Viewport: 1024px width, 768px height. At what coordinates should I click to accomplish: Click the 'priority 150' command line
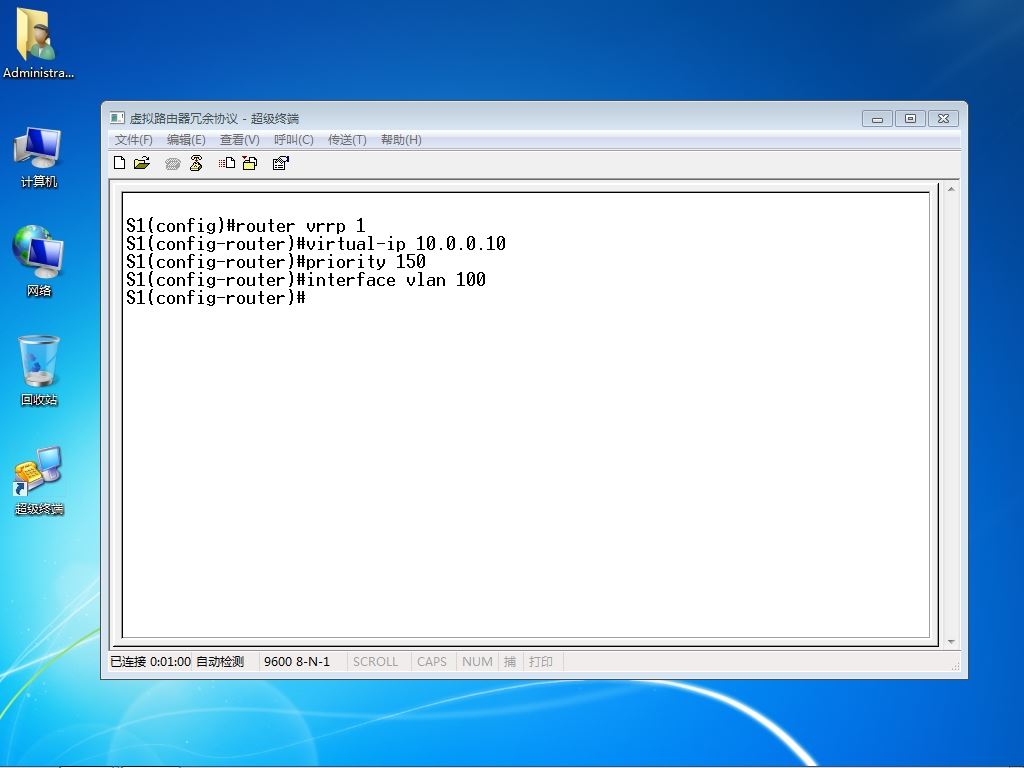(x=276, y=263)
